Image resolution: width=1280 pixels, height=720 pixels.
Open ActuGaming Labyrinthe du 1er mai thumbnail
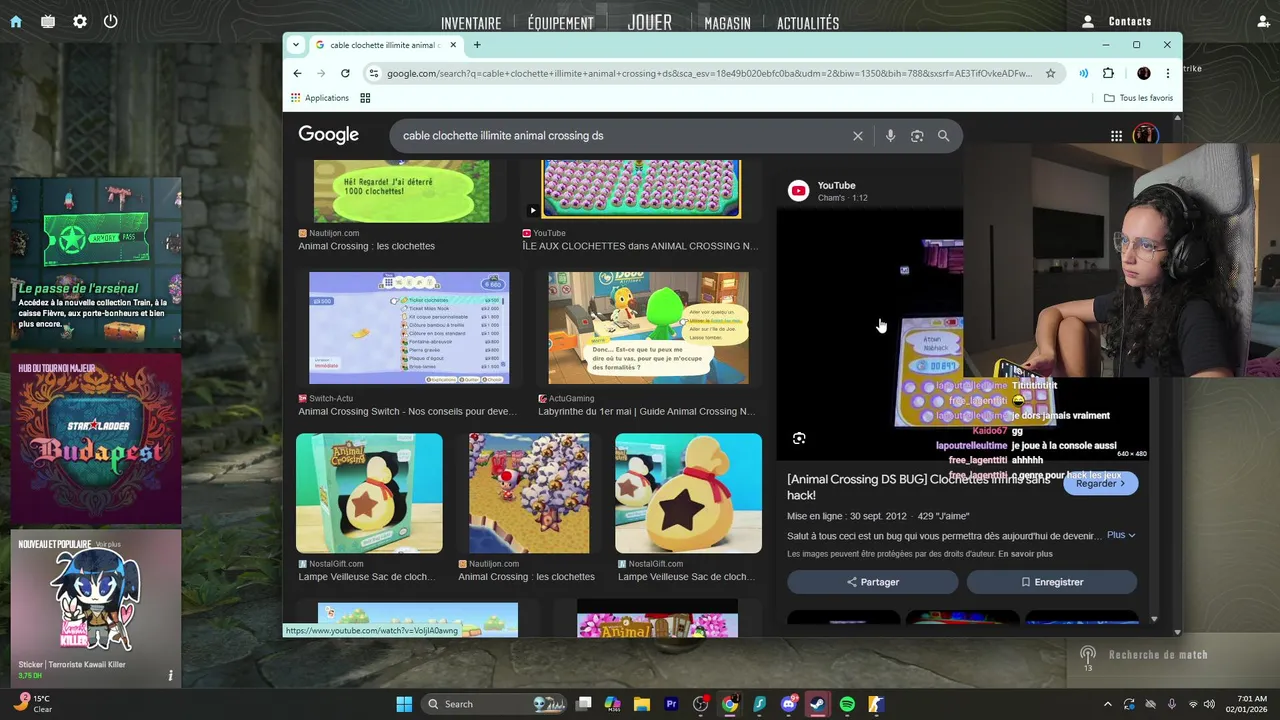(x=648, y=328)
